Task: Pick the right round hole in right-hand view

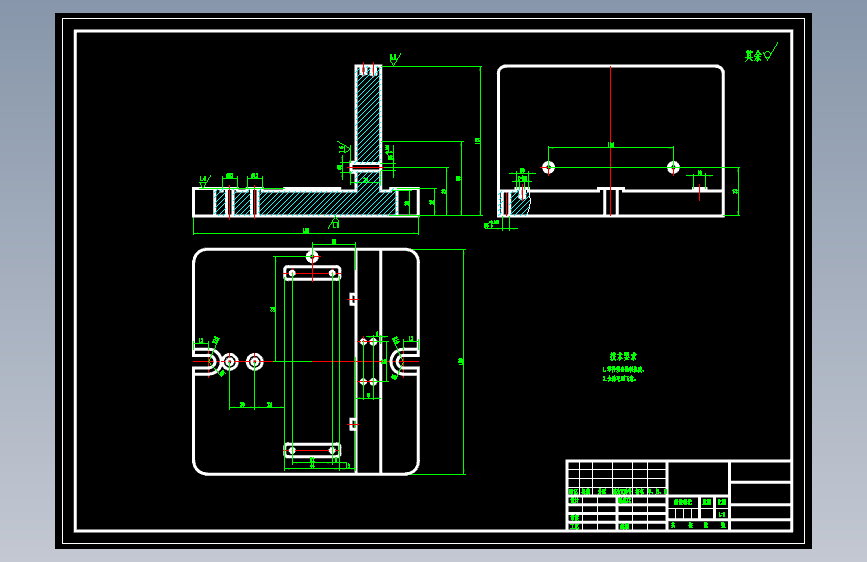Action: [x=673, y=167]
